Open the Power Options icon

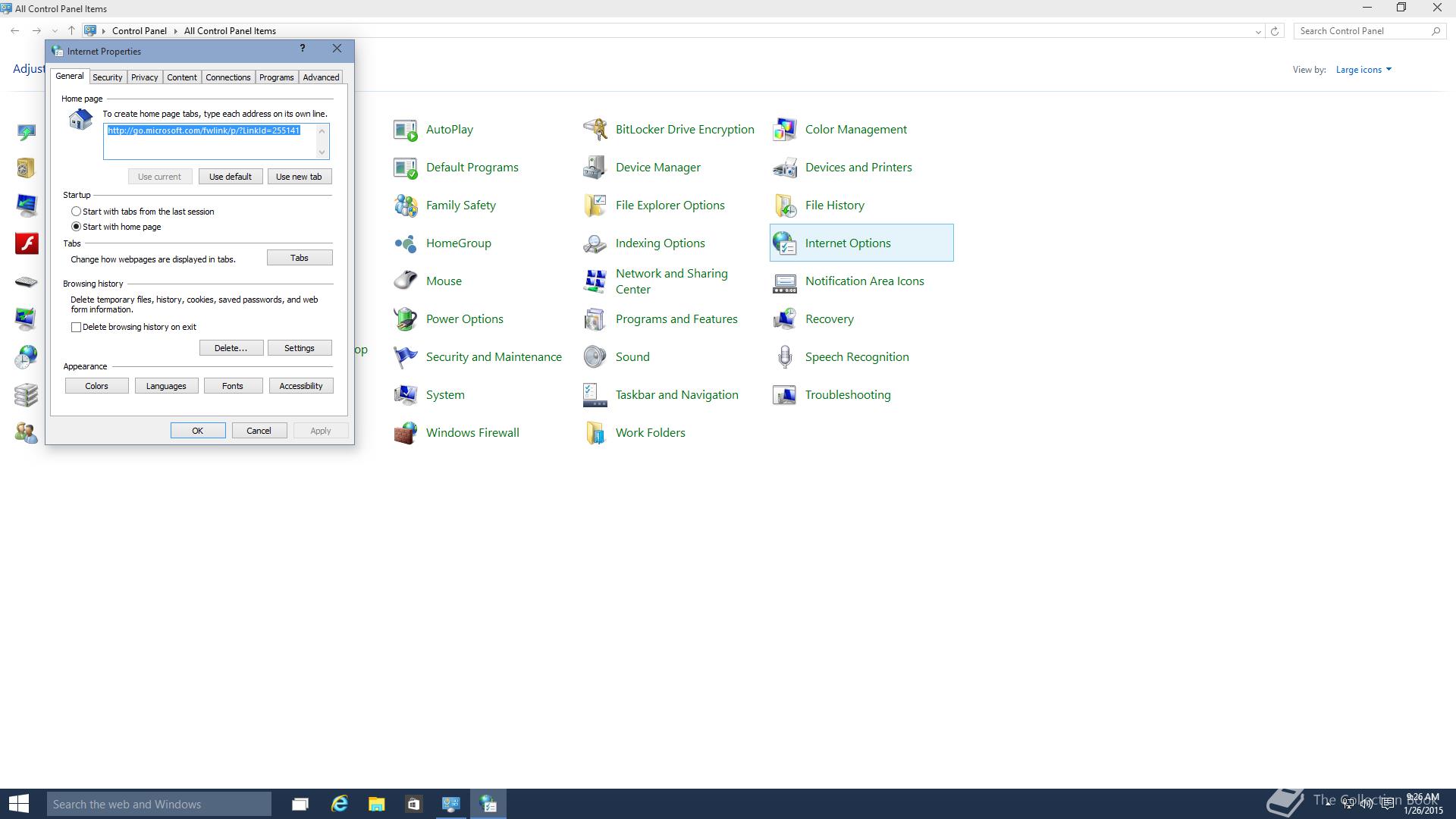[x=406, y=319]
